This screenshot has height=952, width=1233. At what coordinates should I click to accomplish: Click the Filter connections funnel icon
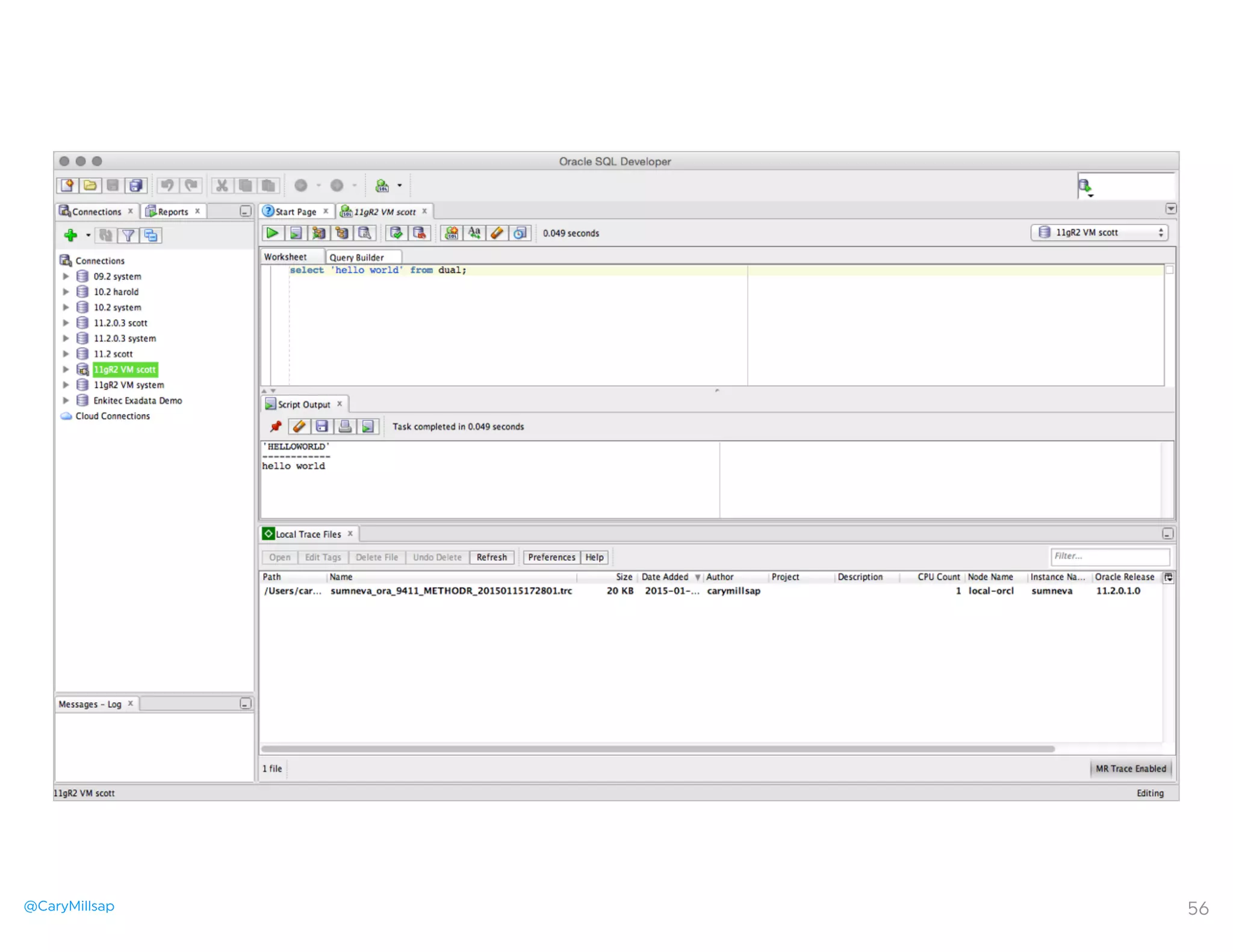[128, 235]
